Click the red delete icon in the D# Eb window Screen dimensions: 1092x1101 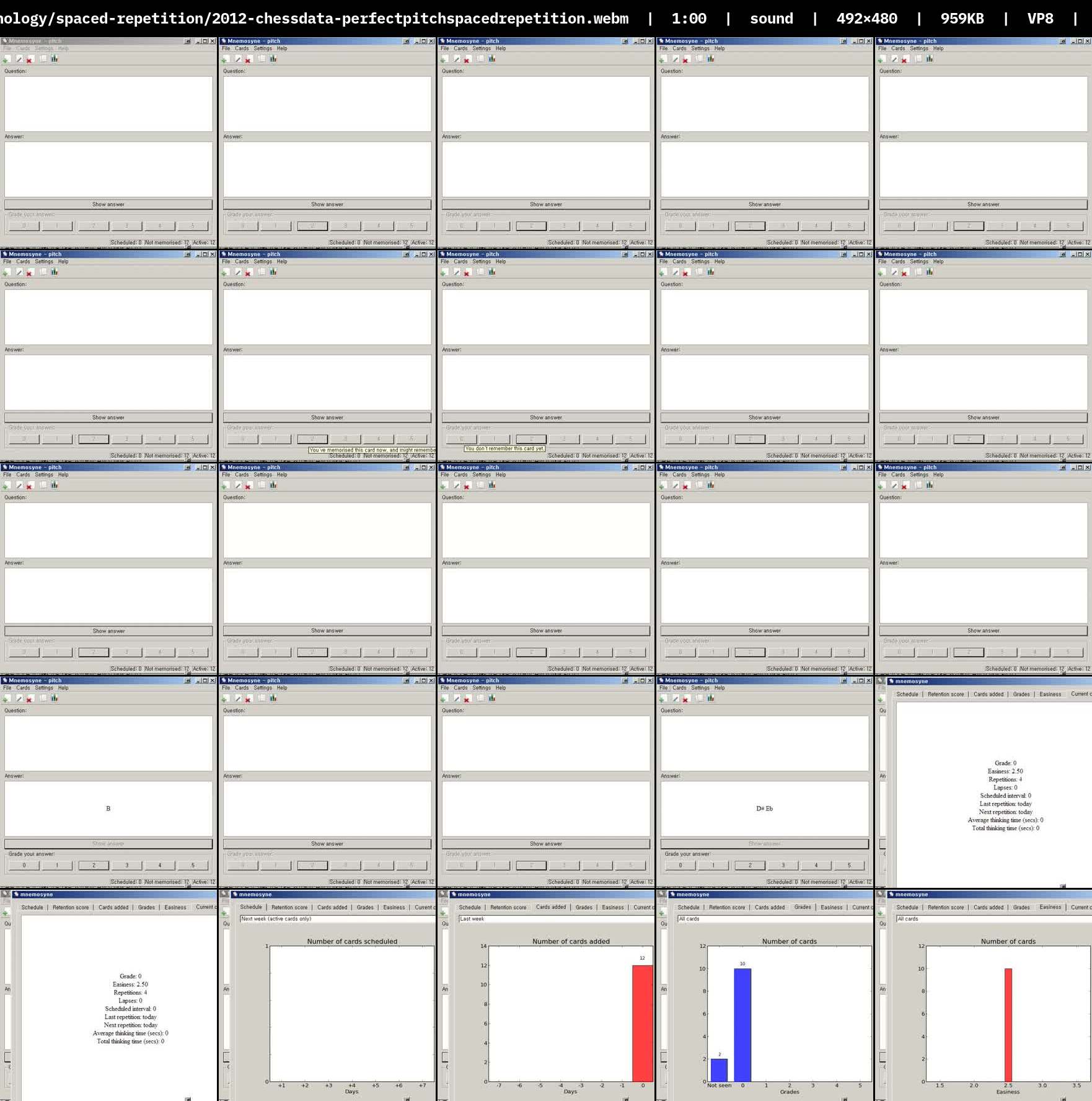686,699
